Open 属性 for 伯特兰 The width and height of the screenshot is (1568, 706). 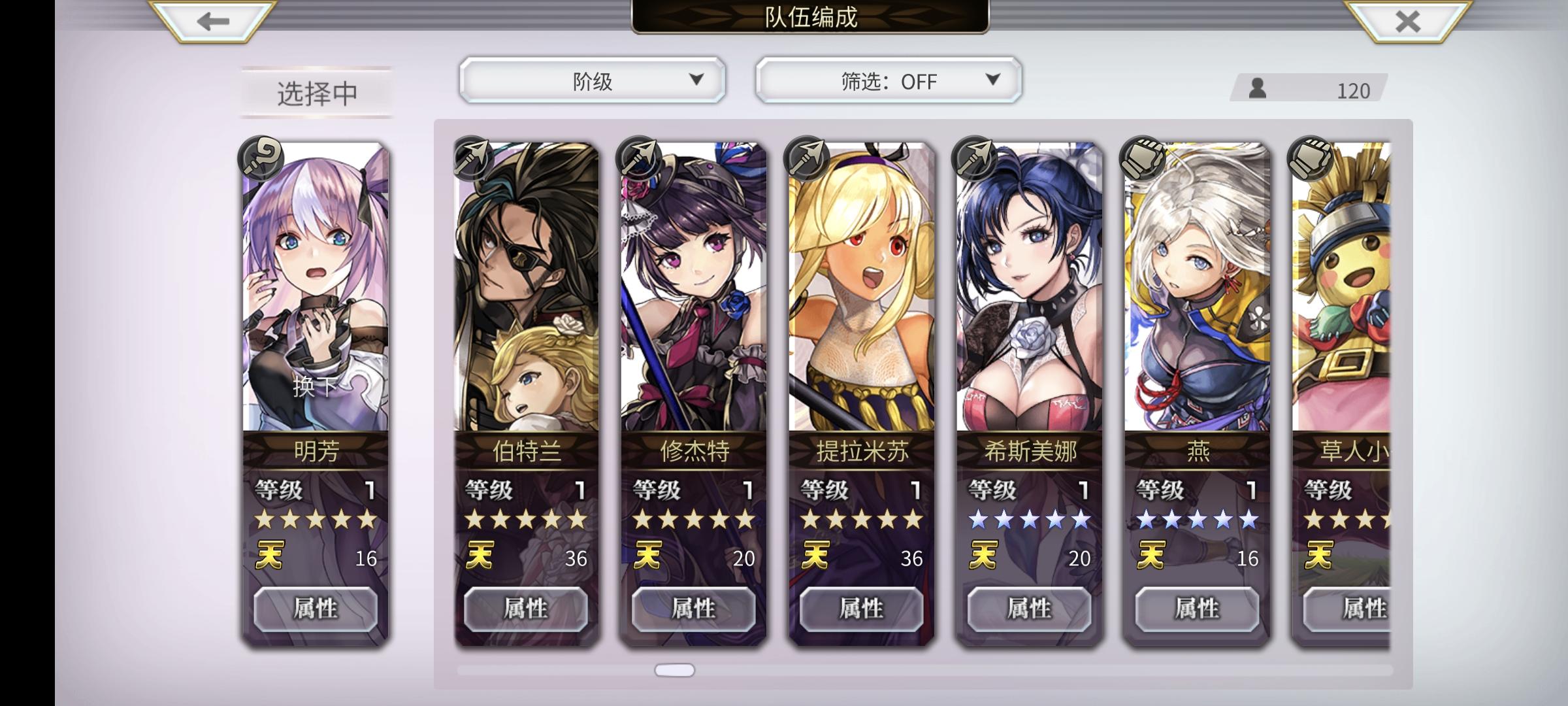tap(526, 609)
